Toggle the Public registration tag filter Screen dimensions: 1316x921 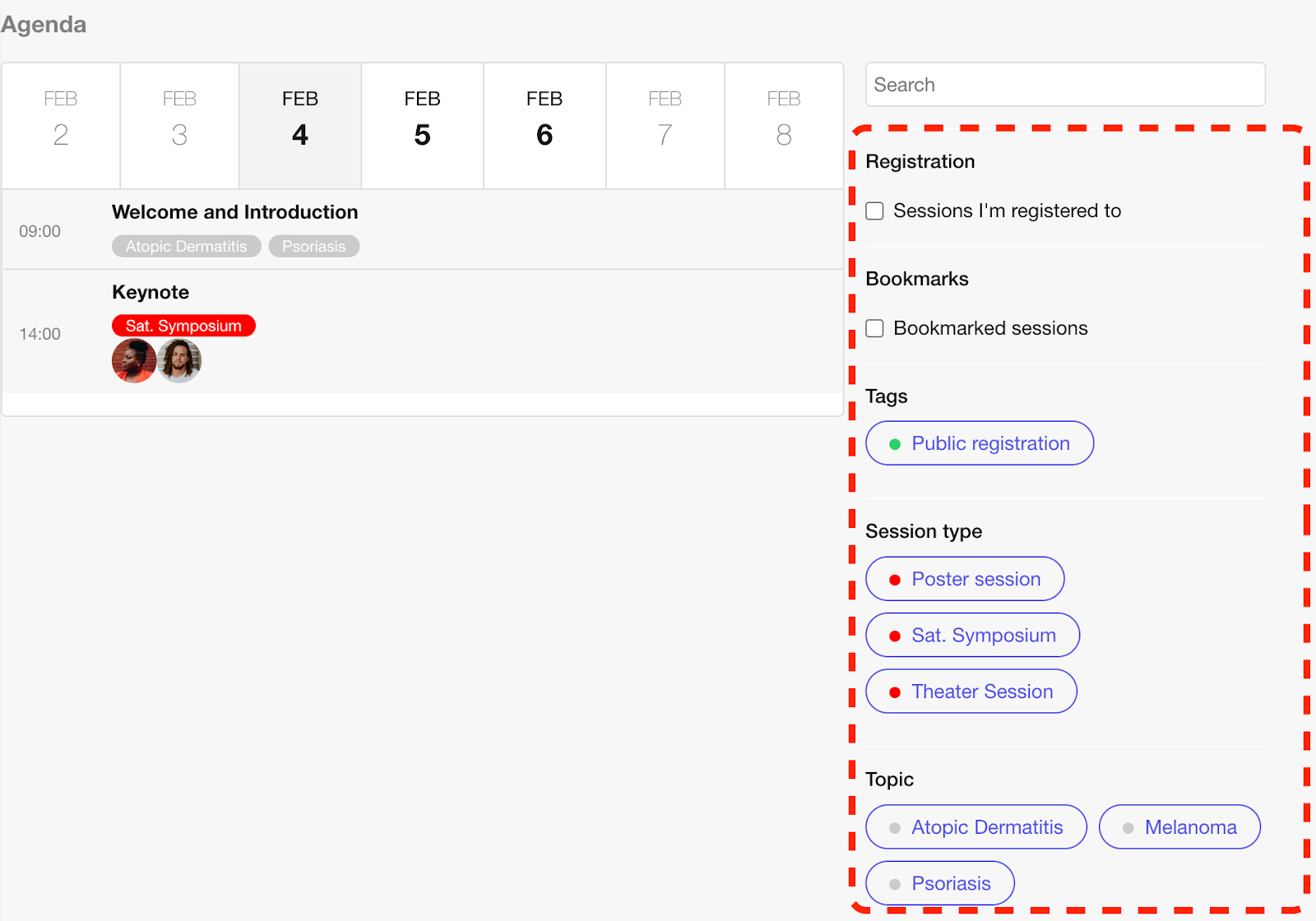click(x=980, y=443)
